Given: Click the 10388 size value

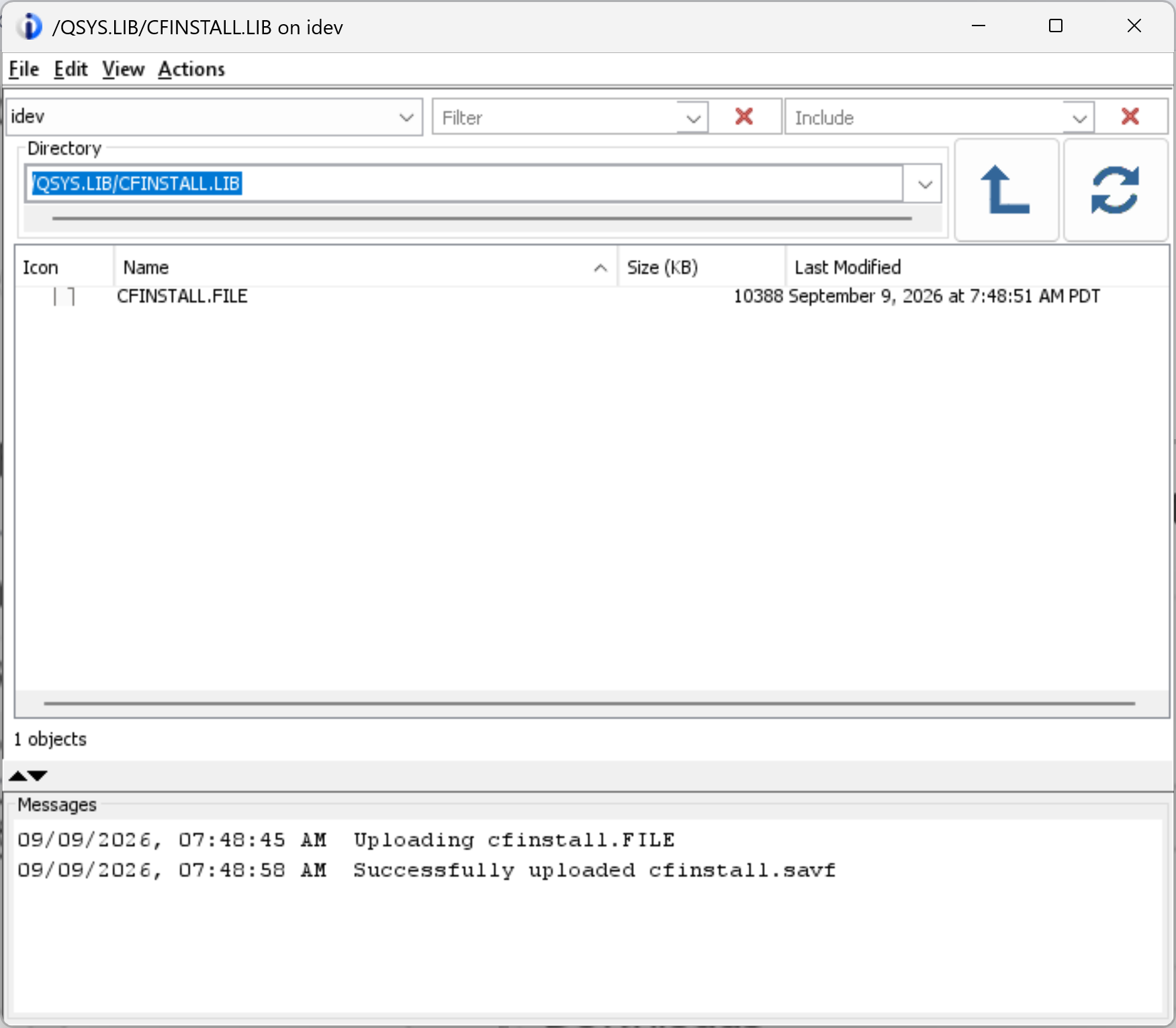Looking at the screenshot, I should [758, 296].
